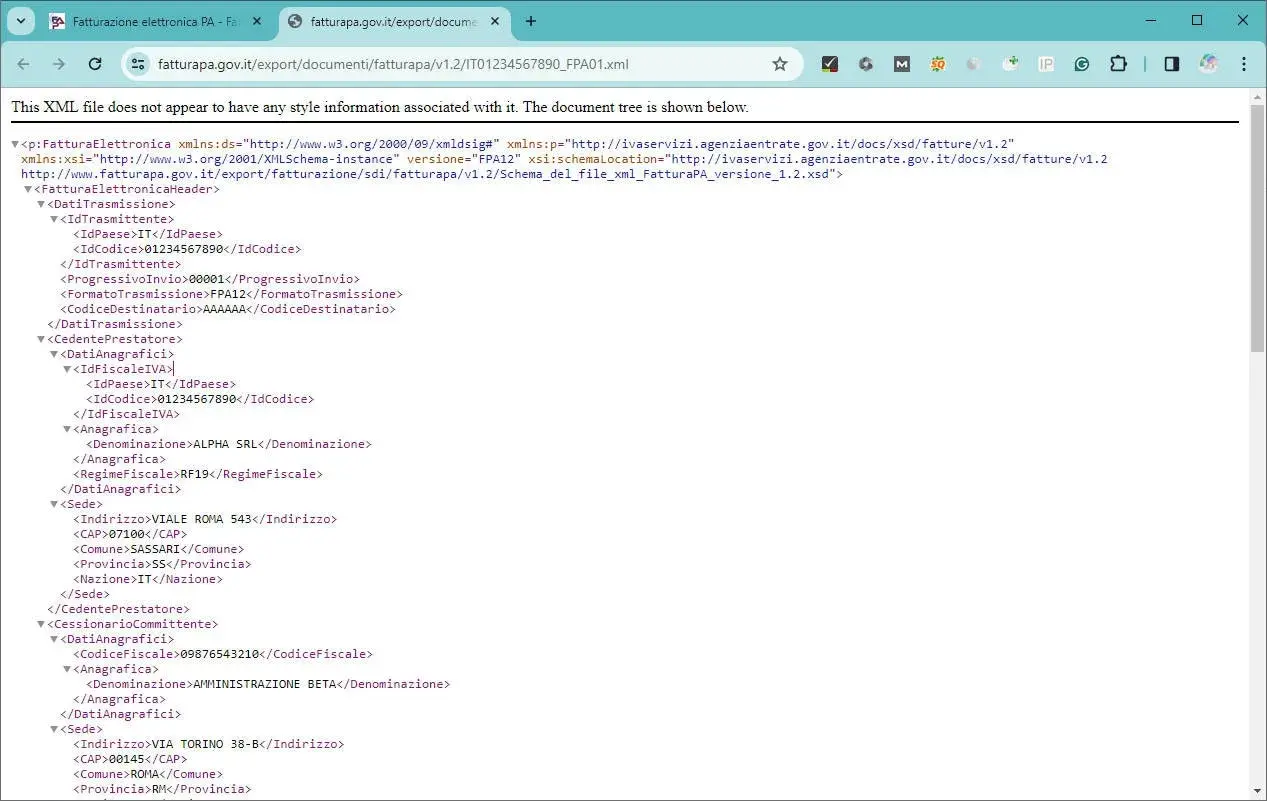This screenshot has height=801, width=1267.
Task: Click the browser forward arrow
Action: click(x=59, y=64)
